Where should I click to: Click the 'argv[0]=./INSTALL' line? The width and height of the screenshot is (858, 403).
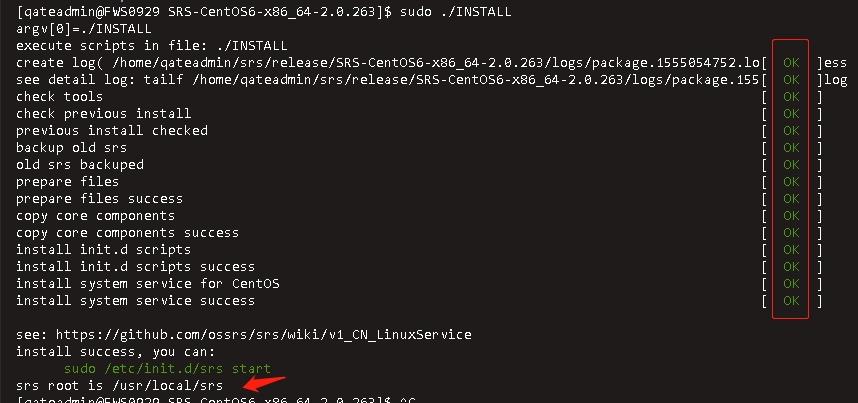(x=84, y=28)
